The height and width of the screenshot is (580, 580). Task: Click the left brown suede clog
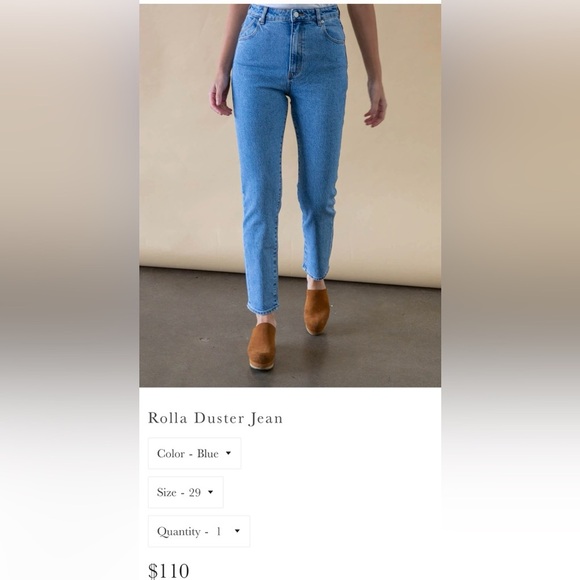click(261, 345)
